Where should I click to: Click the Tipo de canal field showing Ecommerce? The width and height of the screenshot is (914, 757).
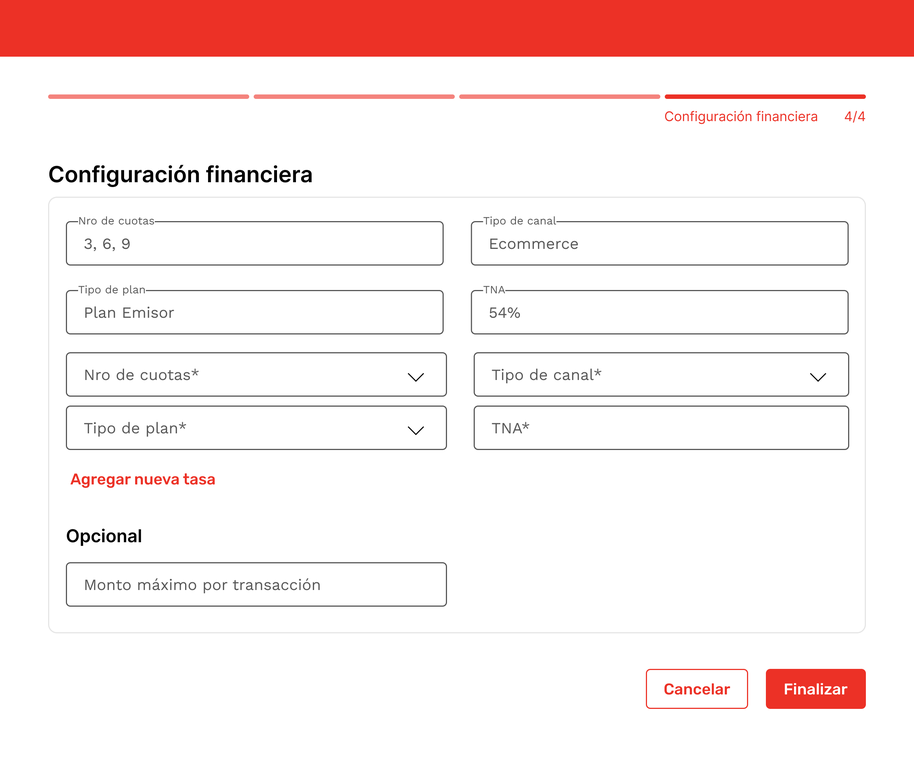pyautogui.click(x=660, y=244)
